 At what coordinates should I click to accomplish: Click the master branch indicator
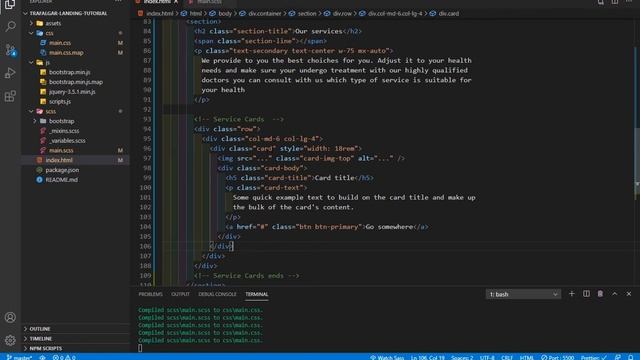click(x=19, y=358)
